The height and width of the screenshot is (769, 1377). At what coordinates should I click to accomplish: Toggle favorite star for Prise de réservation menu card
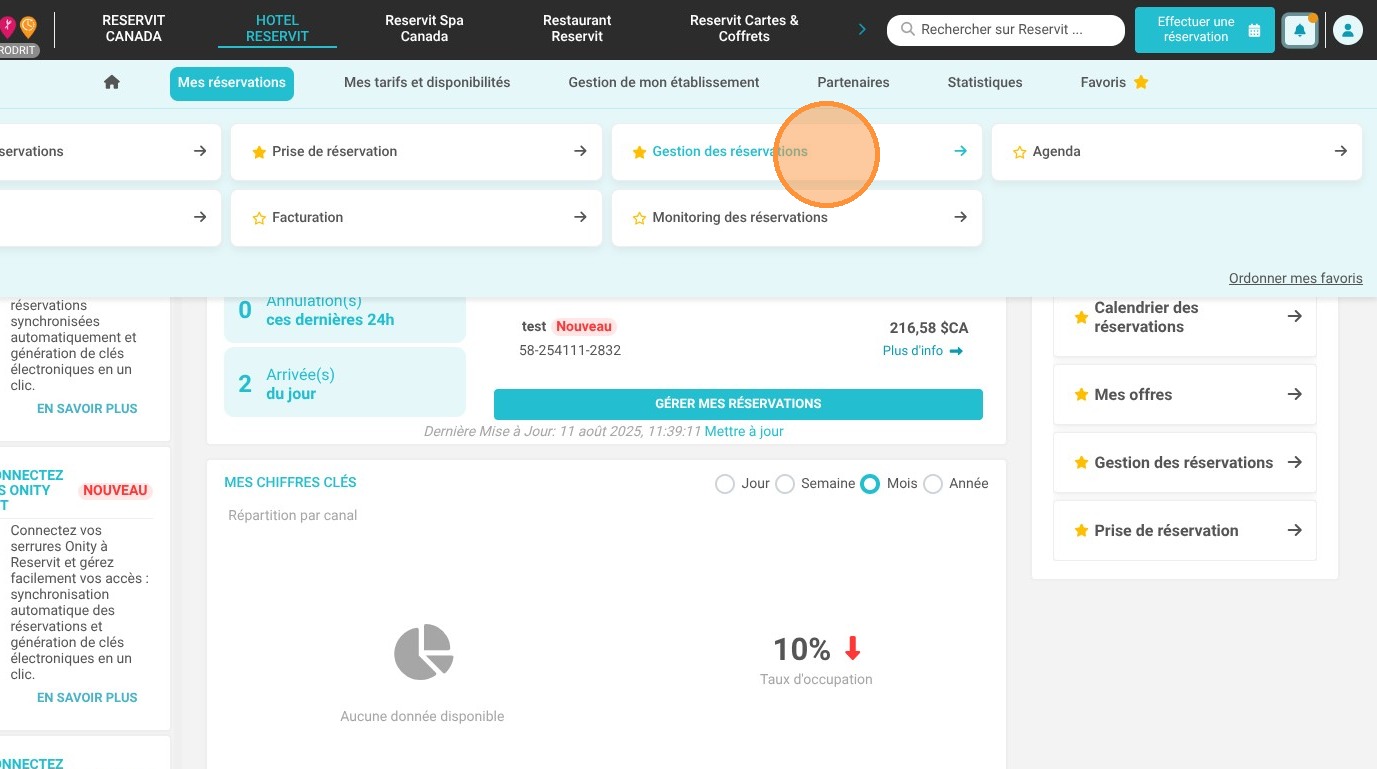(x=259, y=152)
